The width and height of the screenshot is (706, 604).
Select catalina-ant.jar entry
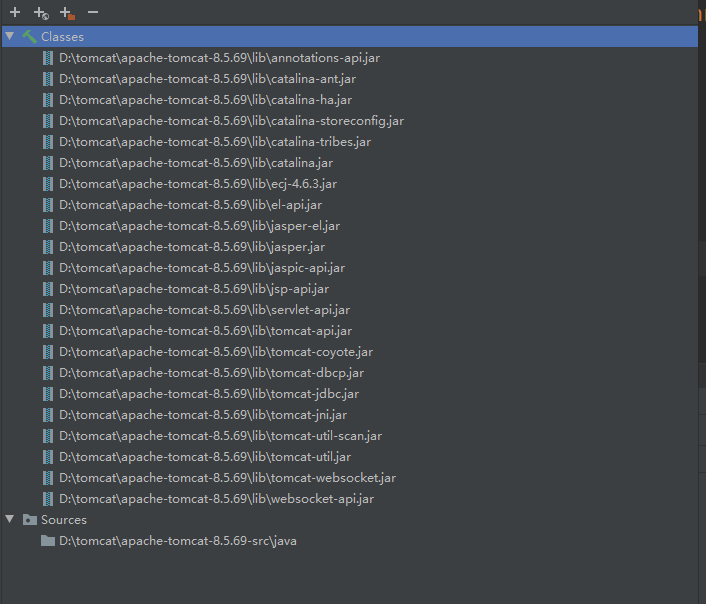[x=207, y=79]
